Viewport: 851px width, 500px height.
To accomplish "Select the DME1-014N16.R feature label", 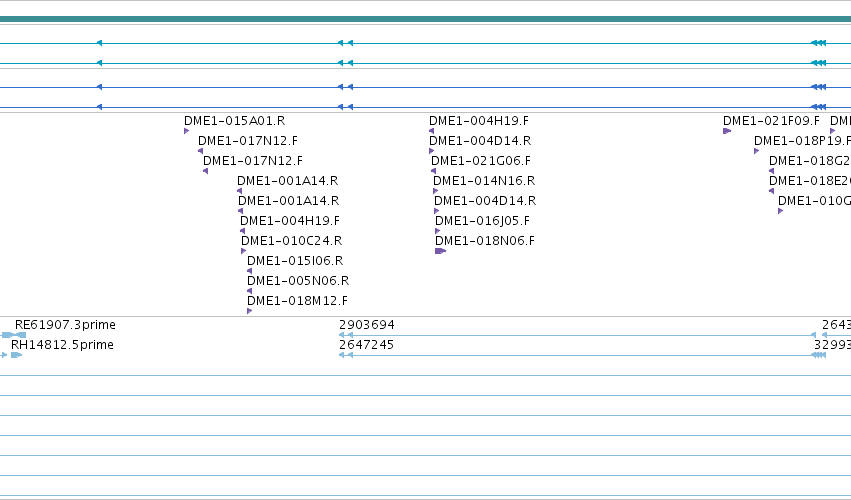I will pos(484,181).
